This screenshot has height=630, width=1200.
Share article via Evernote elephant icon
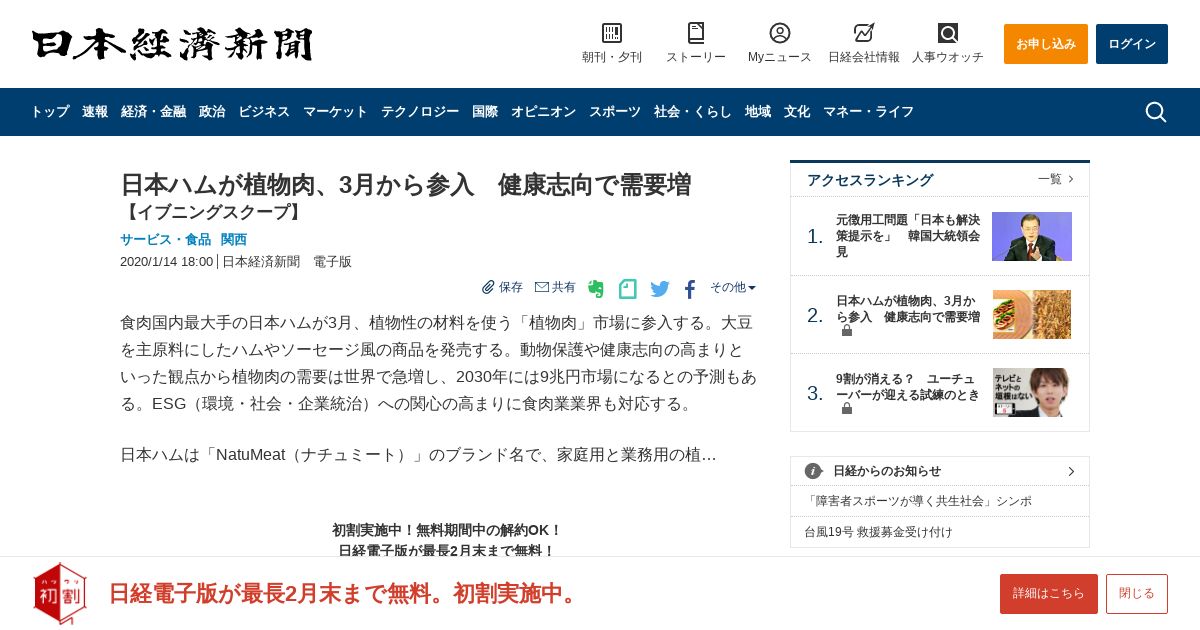[596, 289]
